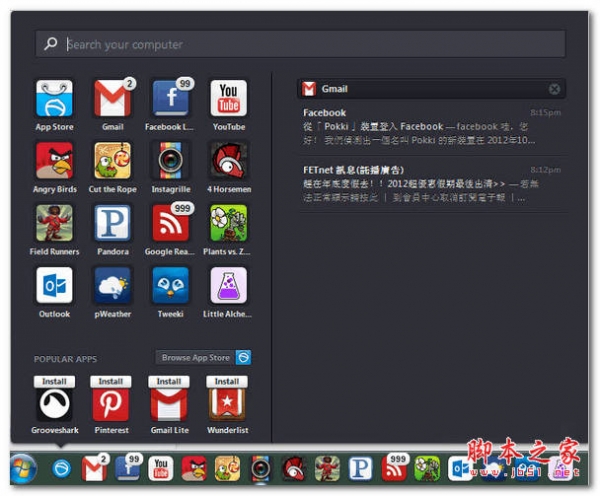600x496 pixels.
Task: Open the App Store app in the grid
Action: (x=54, y=98)
